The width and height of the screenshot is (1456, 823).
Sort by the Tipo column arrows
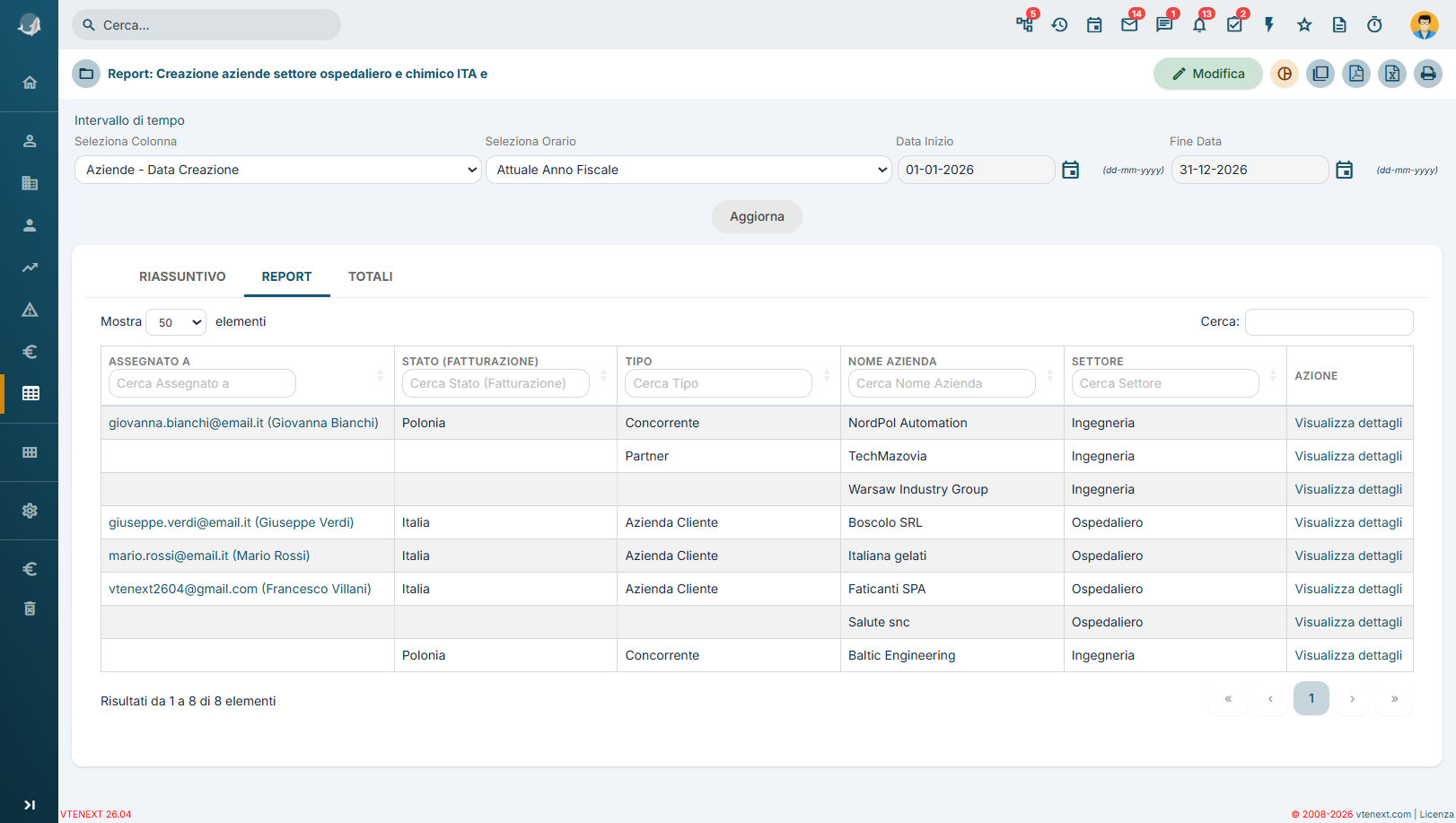pos(827,375)
